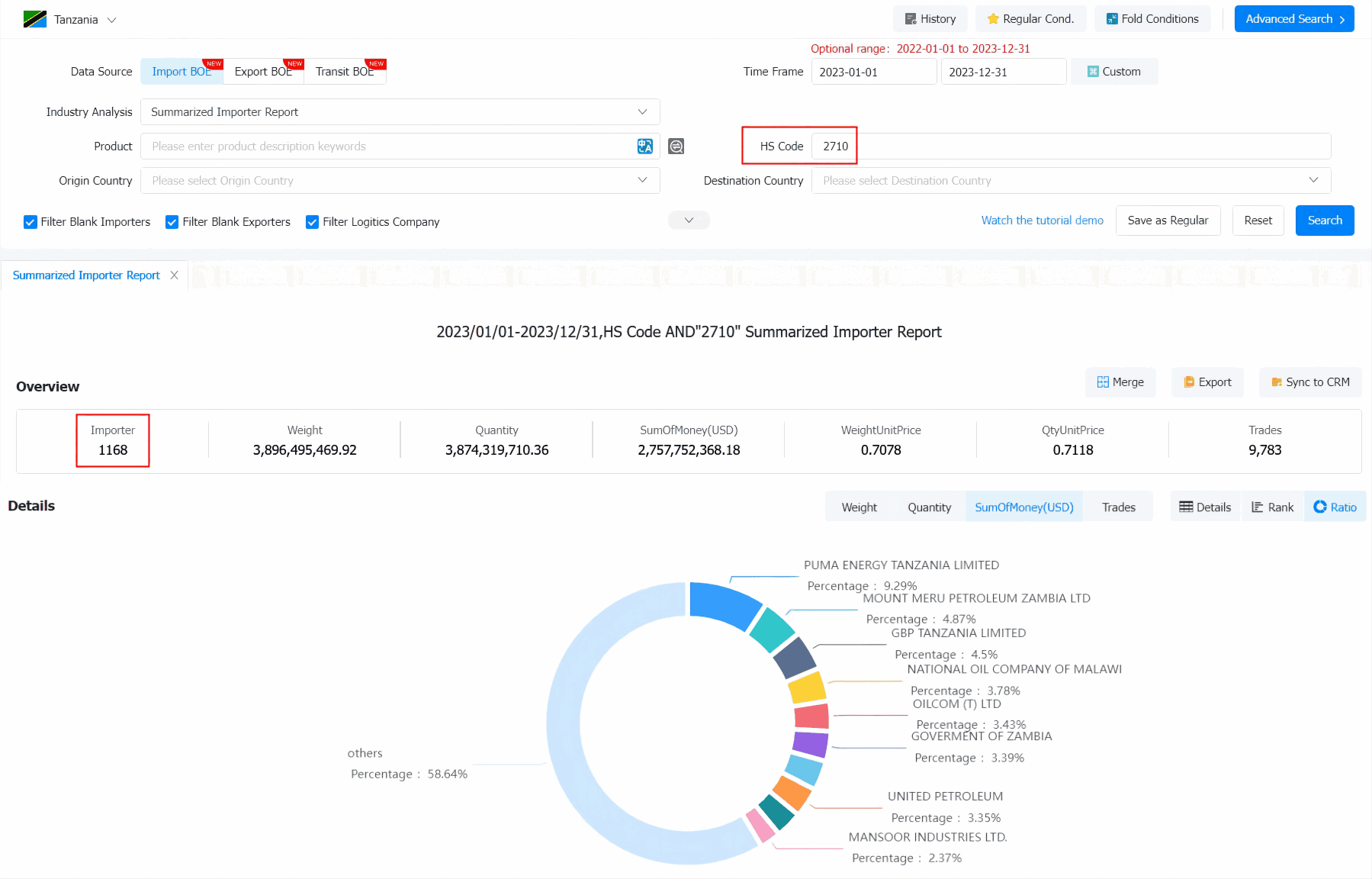Image resolution: width=1372 pixels, height=879 pixels.
Task: Click the Custom time frame icon
Action: point(1093,72)
